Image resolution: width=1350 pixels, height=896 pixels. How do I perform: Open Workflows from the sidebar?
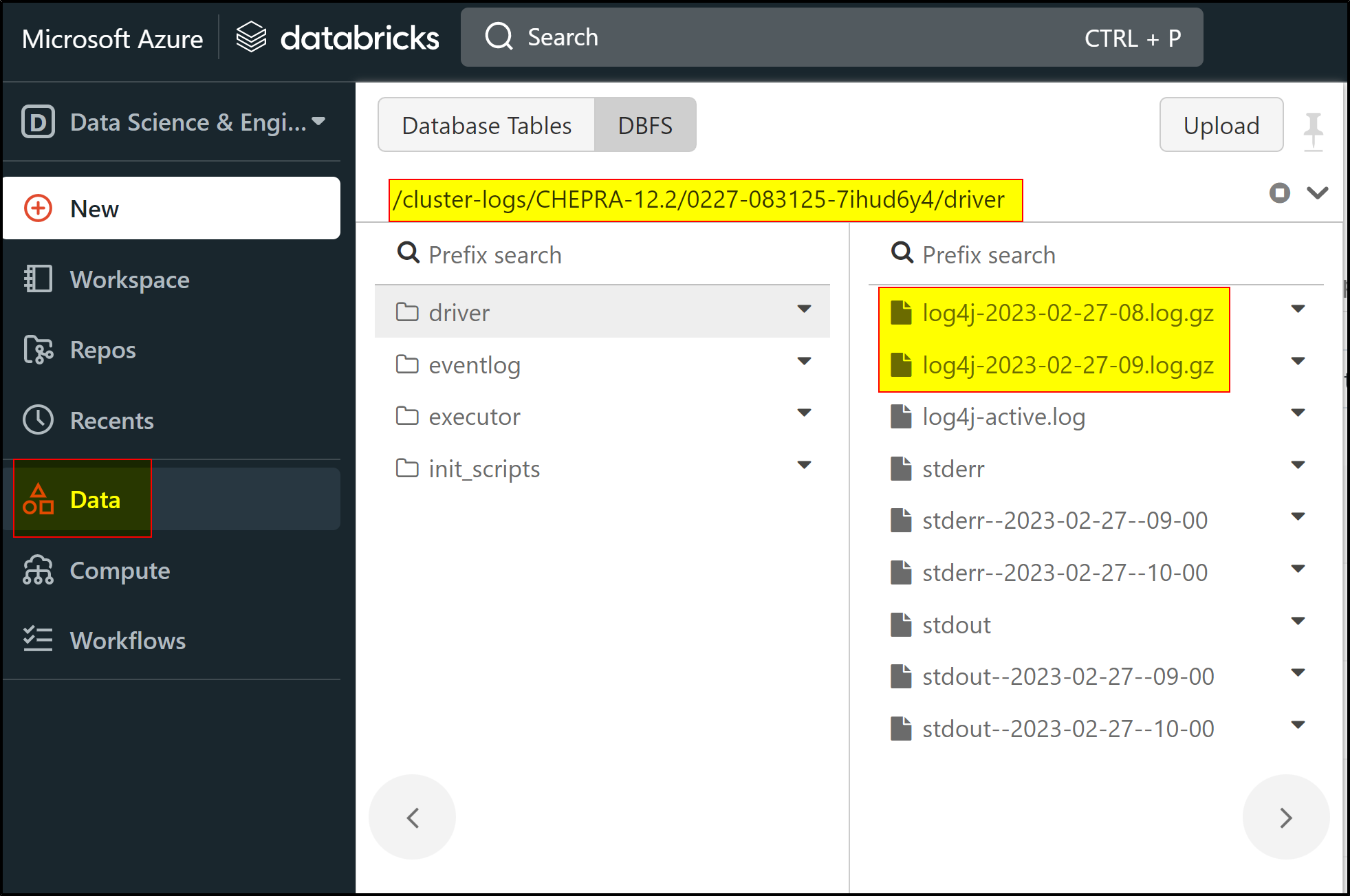pos(128,640)
